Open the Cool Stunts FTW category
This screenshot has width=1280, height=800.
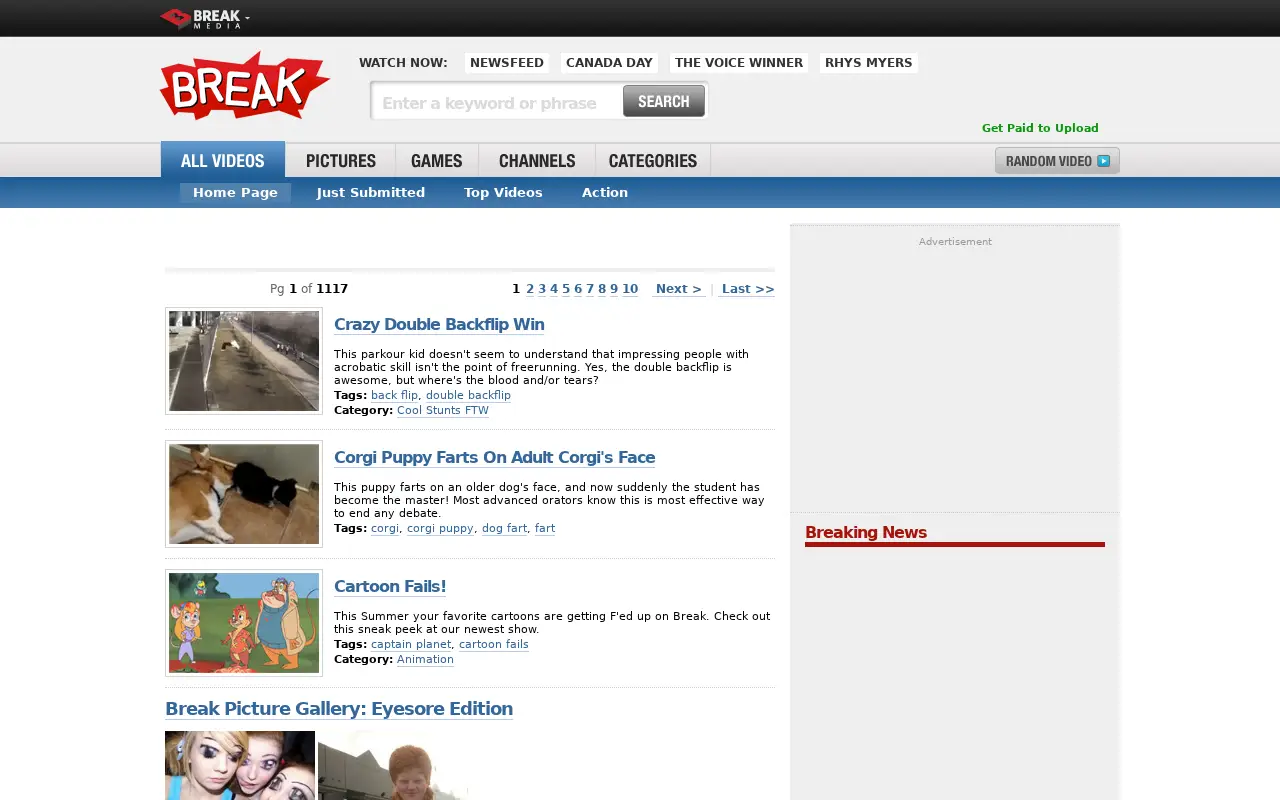(x=443, y=411)
